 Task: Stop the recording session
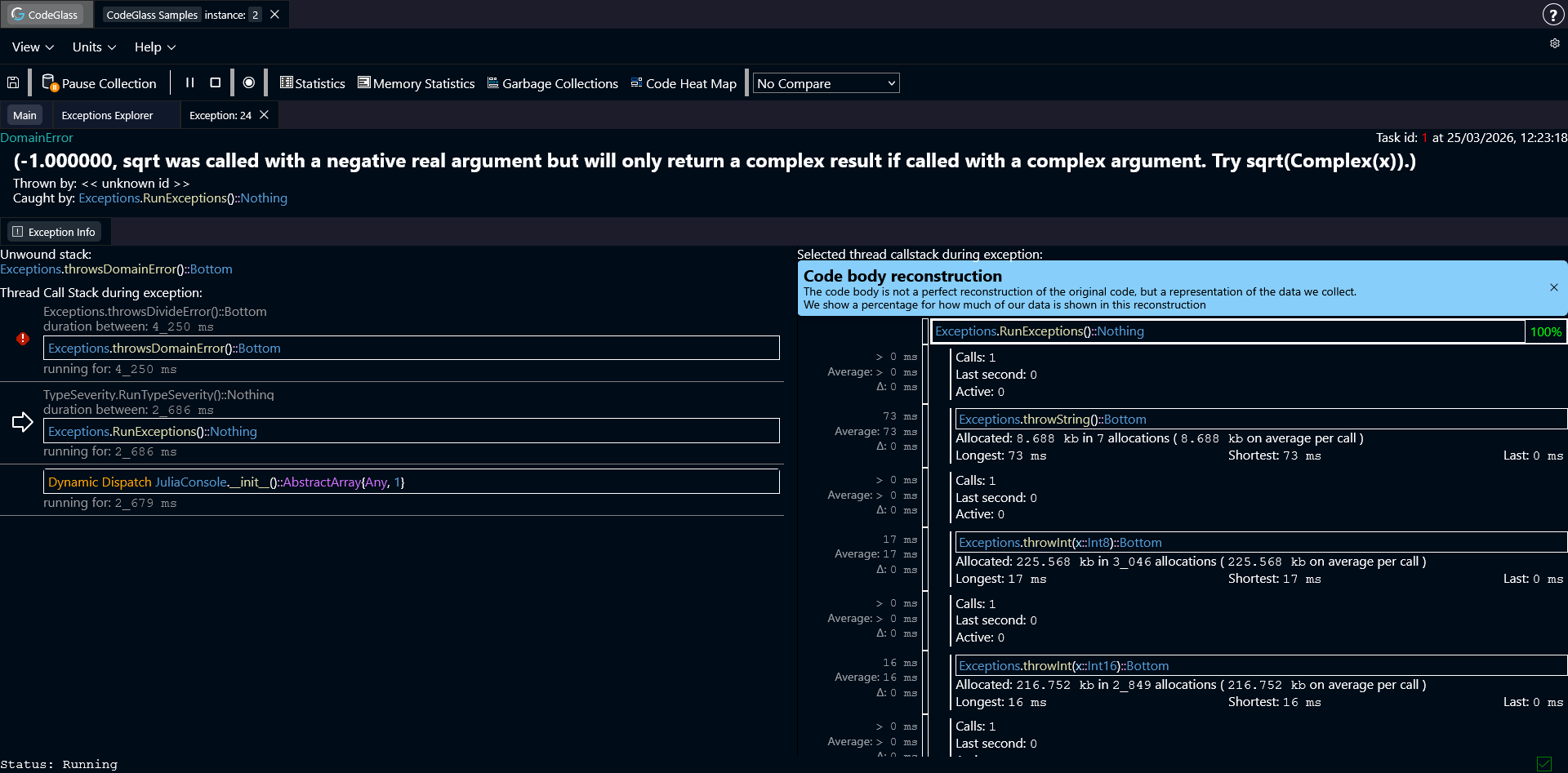click(x=215, y=82)
